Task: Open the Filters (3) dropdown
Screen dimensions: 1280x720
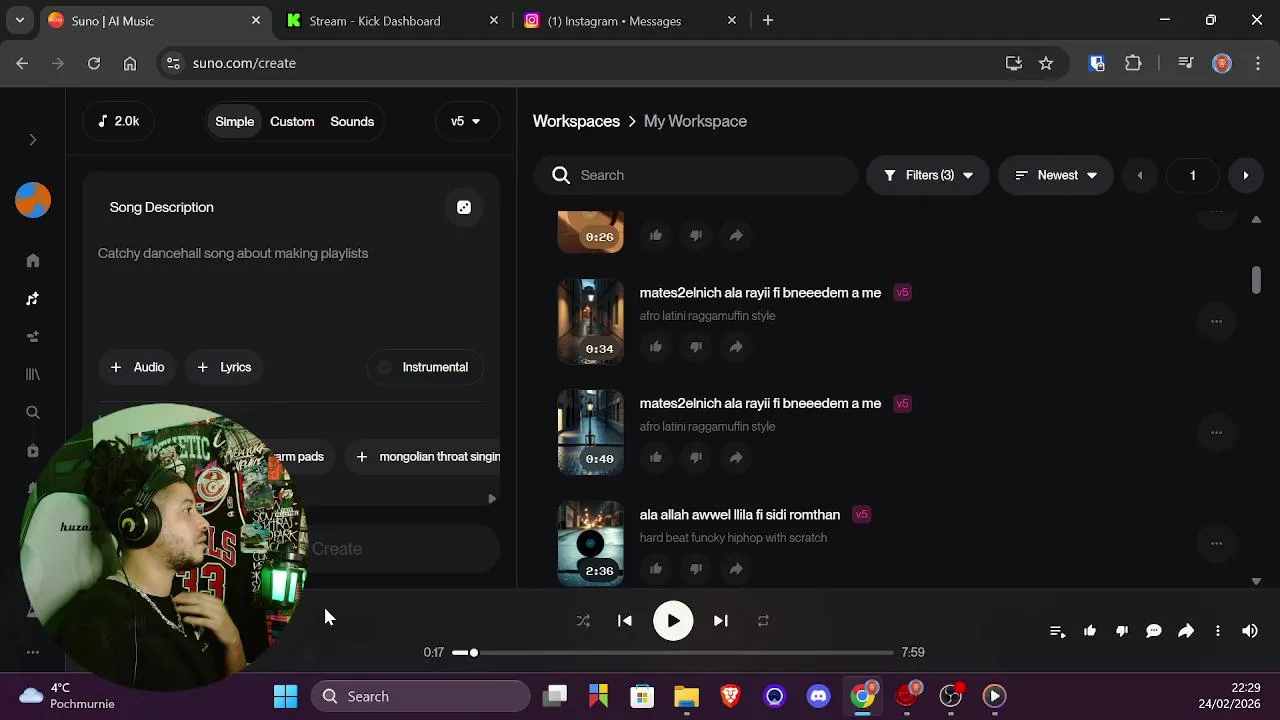Action: (x=928, y=175)
